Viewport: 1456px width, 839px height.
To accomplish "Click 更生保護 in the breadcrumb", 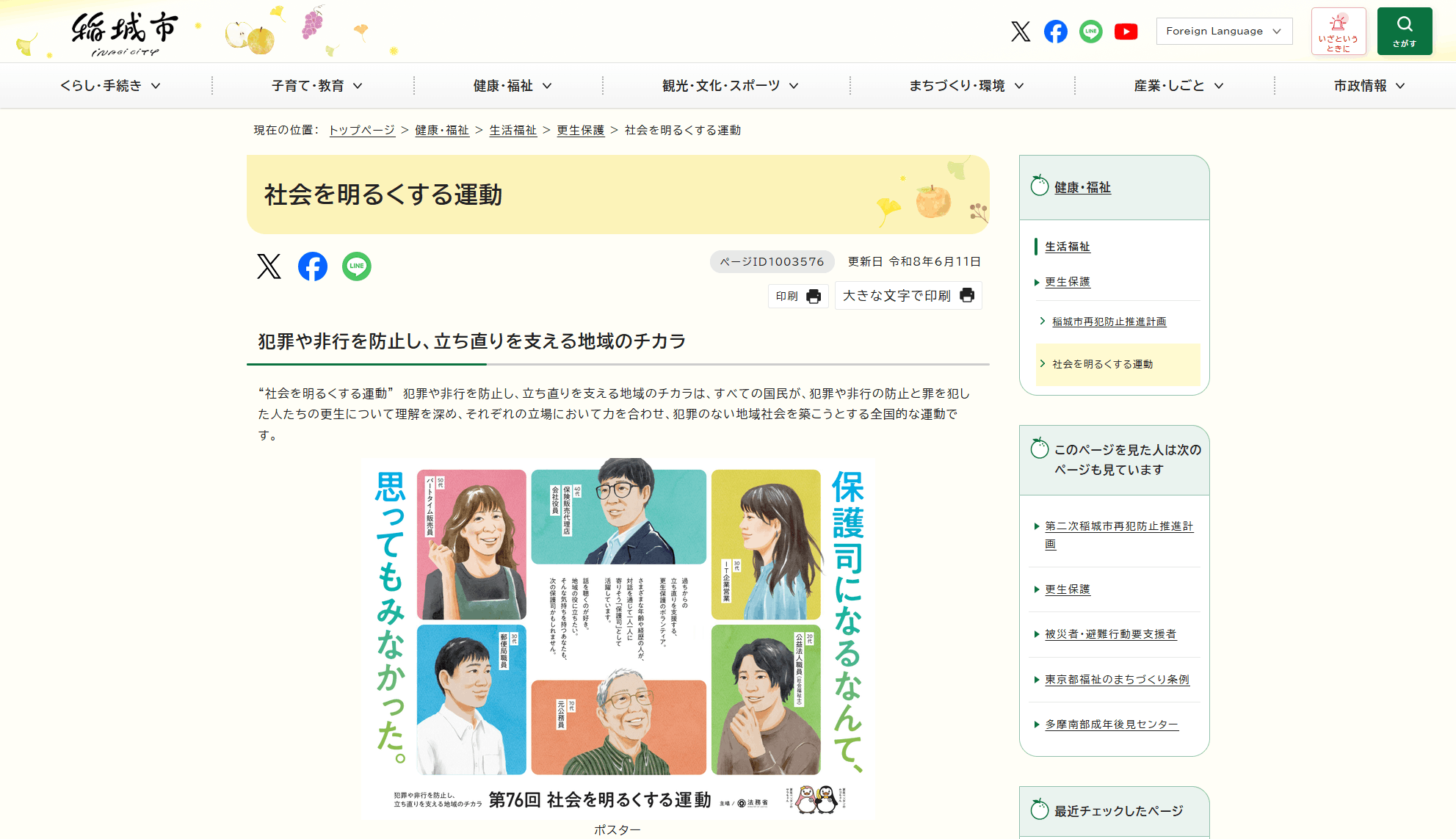I will click(x=581, y=130).
